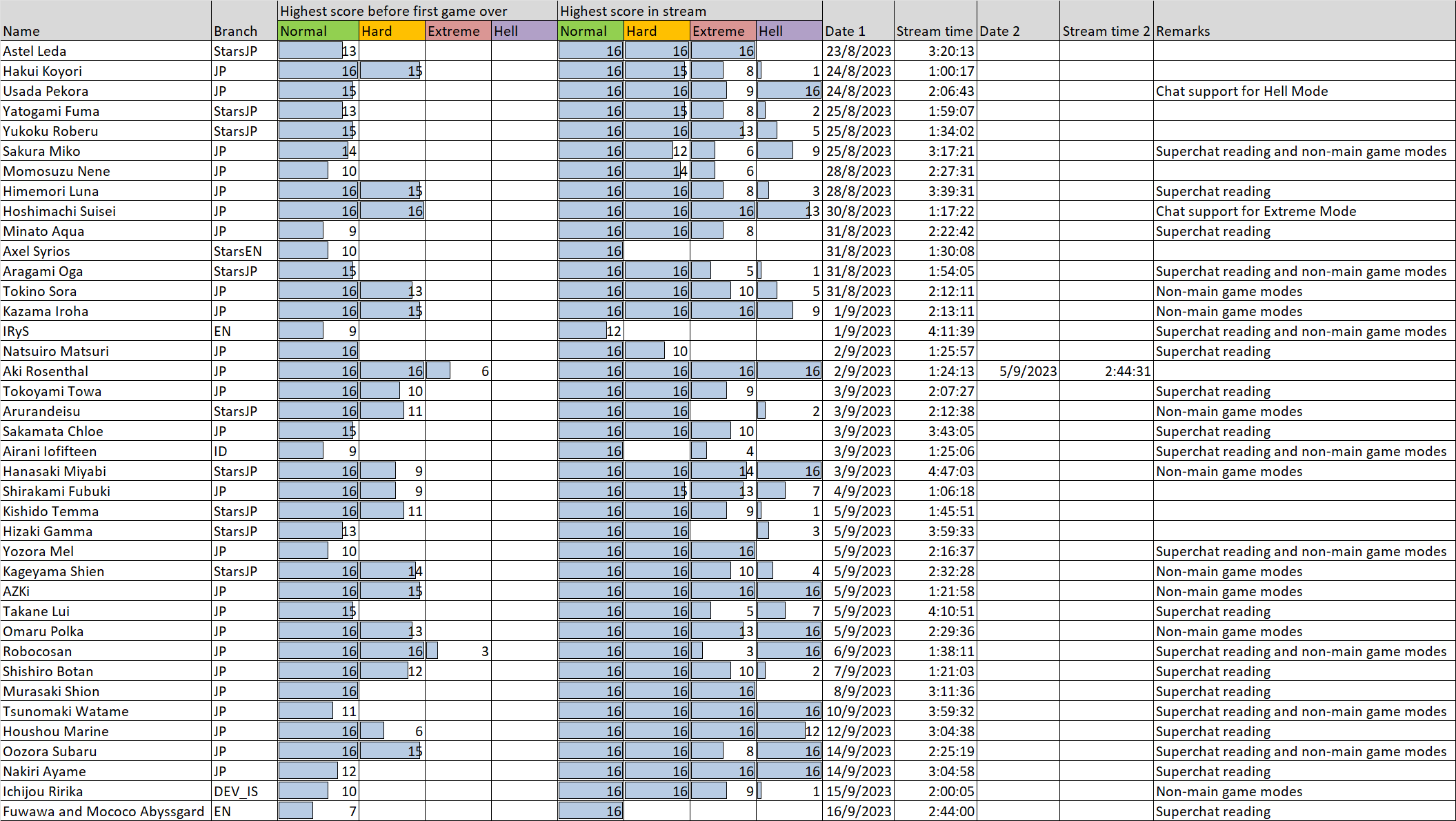Select the Stream time column header

point(935,31)
